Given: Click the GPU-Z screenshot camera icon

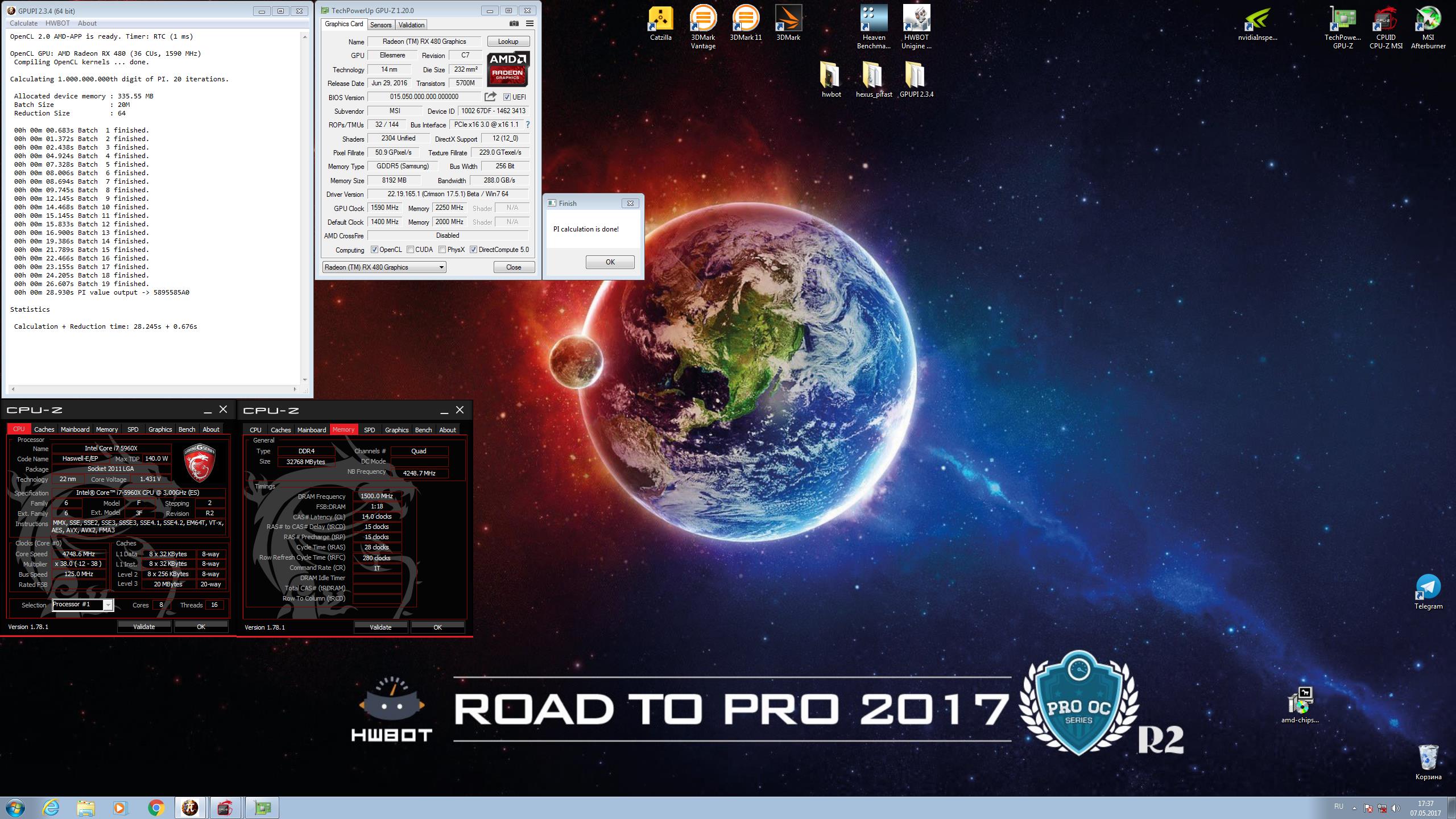Looking at the screenshot, I should point(514,24).
